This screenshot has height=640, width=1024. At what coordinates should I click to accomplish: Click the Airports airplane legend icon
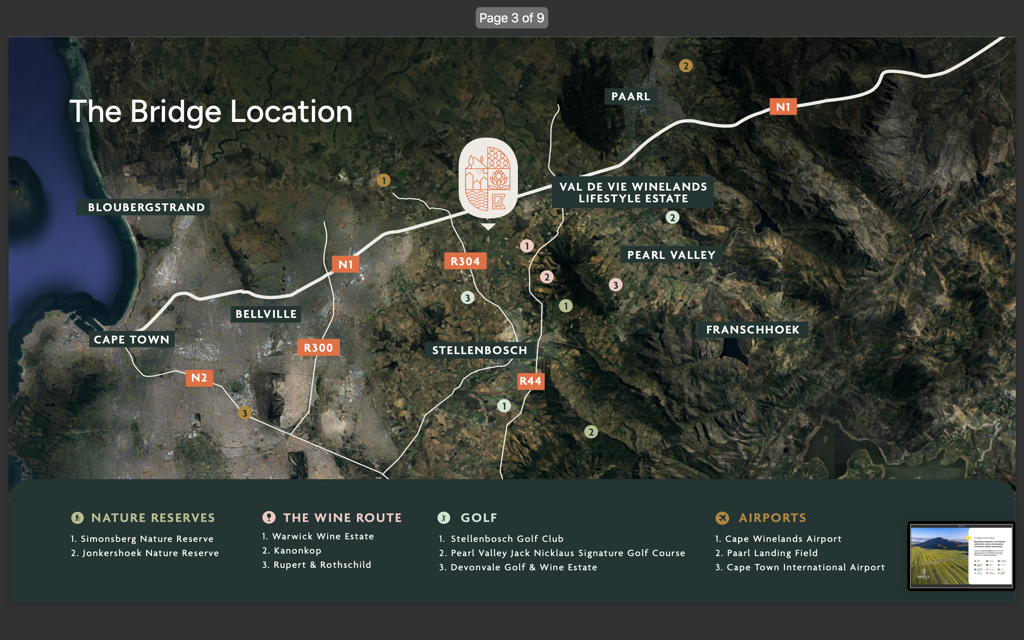coord(723,518)
